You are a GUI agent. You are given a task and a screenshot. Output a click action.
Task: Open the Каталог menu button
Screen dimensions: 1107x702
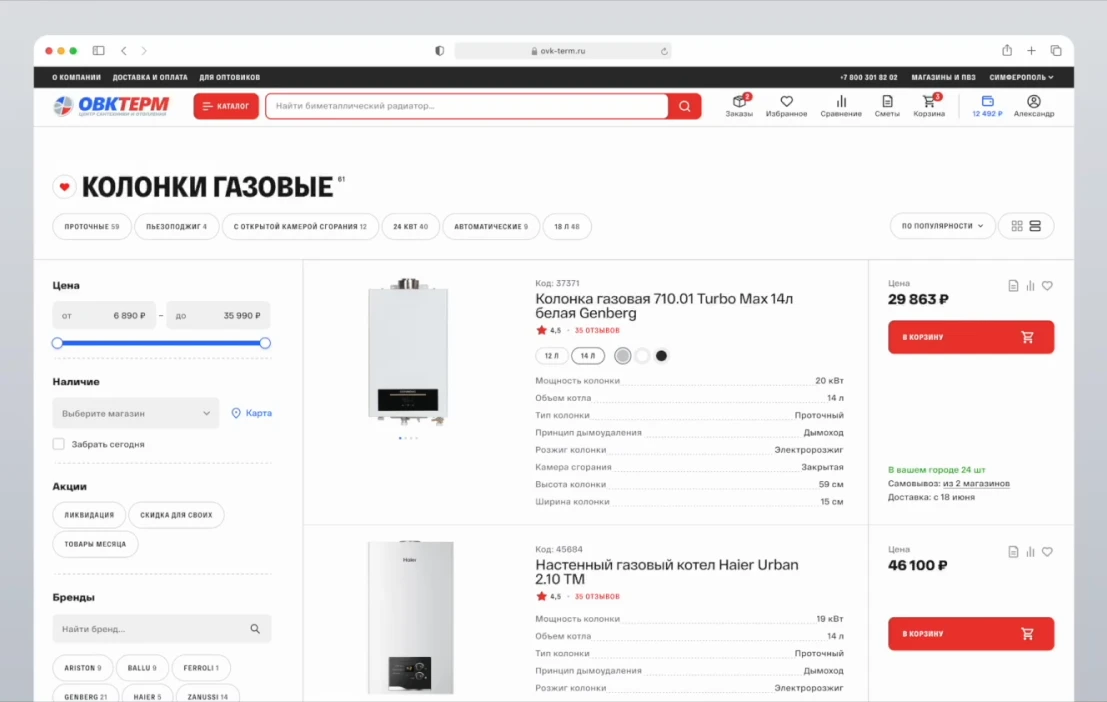(x=226, y=106)
